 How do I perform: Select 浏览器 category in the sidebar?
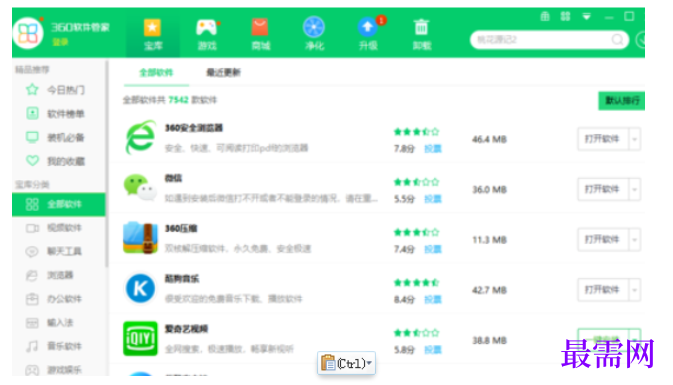click(59, 275)
